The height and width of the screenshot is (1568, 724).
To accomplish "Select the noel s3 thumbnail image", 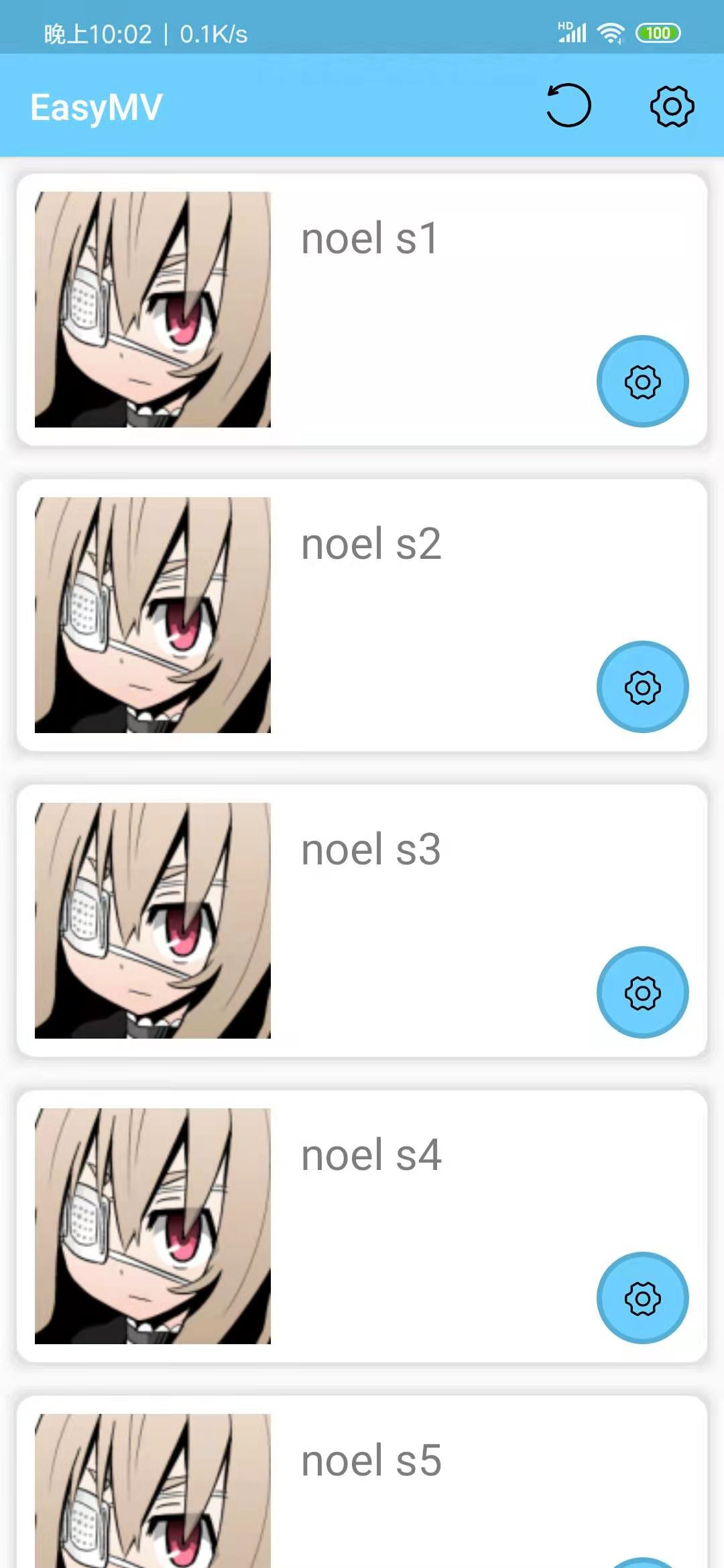I will point(153,921).
